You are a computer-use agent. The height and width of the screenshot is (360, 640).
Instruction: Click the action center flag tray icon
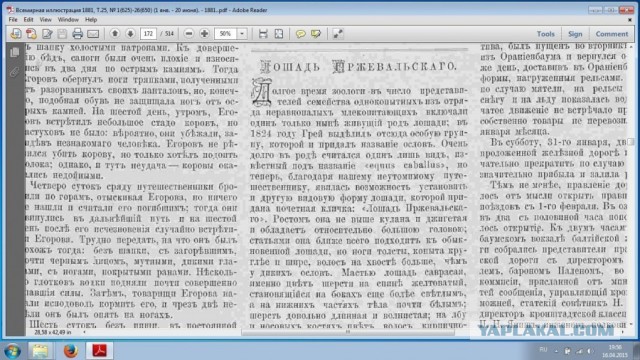(x=567, y=351)
